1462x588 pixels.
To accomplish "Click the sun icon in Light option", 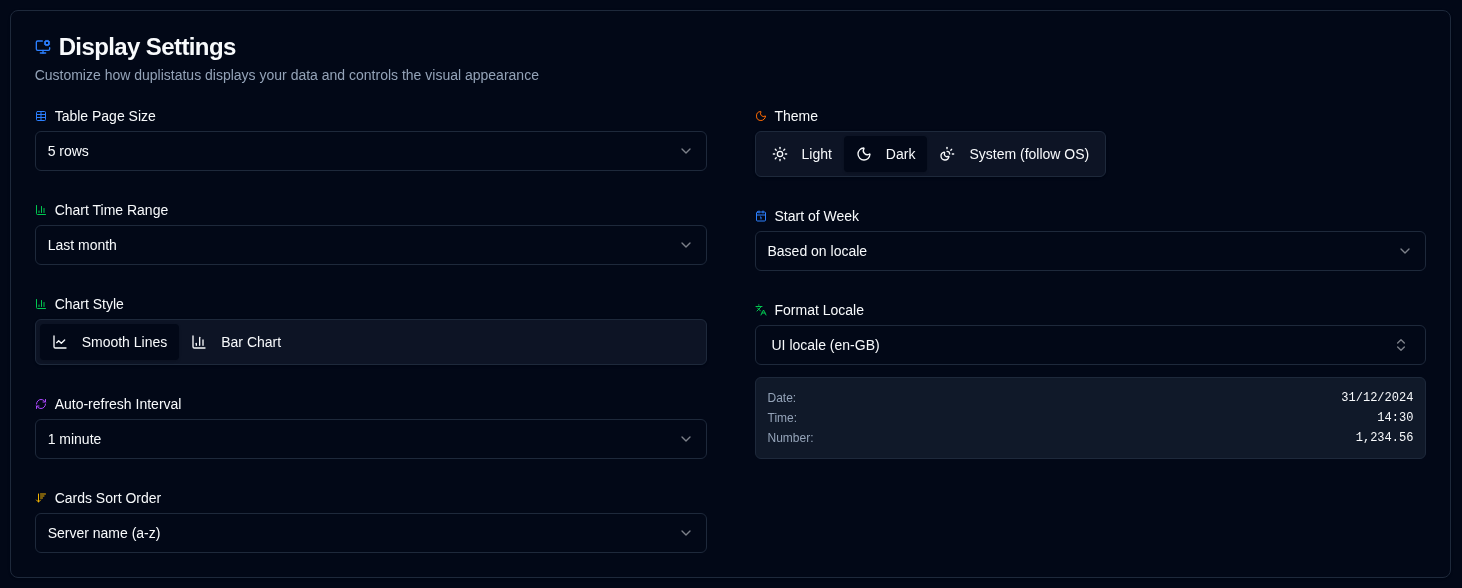I will point(780,154).
